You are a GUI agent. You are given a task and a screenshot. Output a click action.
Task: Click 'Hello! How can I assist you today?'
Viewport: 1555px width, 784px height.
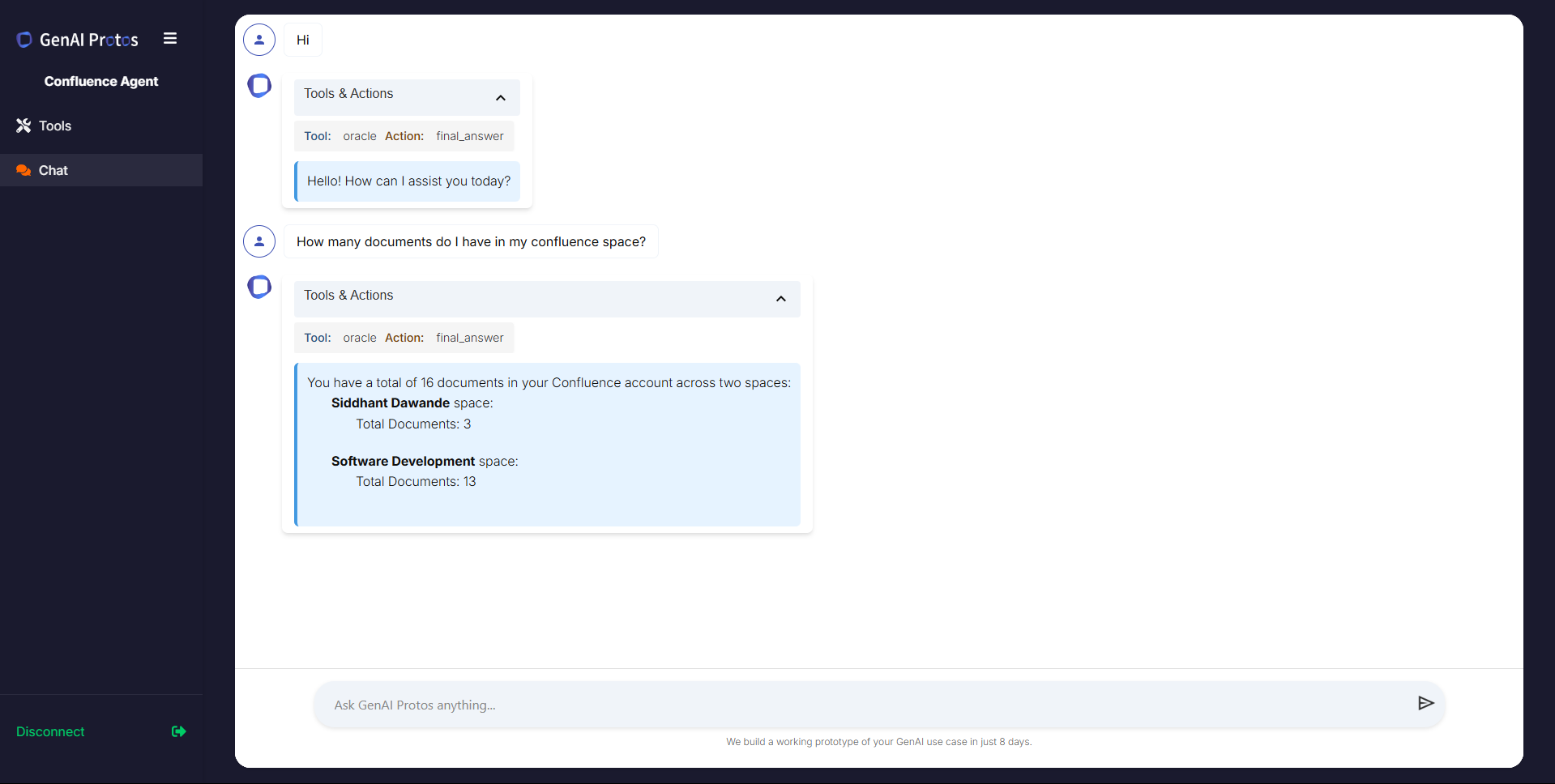tap(408, 181)
